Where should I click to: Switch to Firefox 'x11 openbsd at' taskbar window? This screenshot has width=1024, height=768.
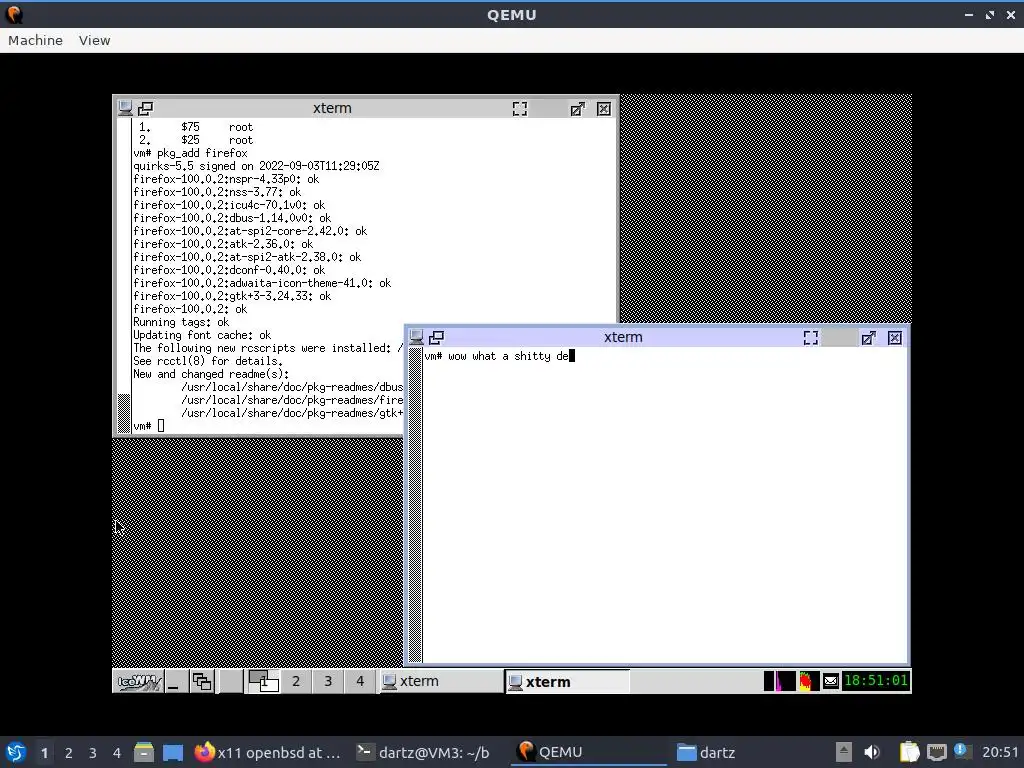[x=268, y=752]
